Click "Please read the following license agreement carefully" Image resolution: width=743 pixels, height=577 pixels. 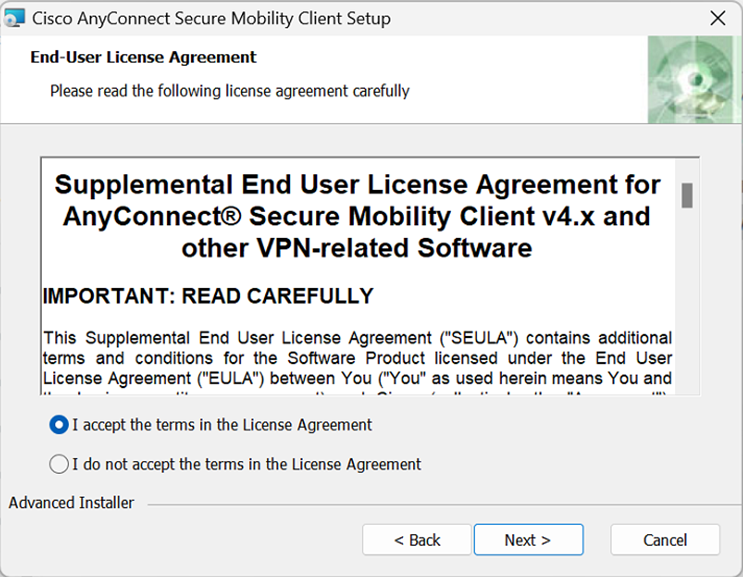(230, 91)
